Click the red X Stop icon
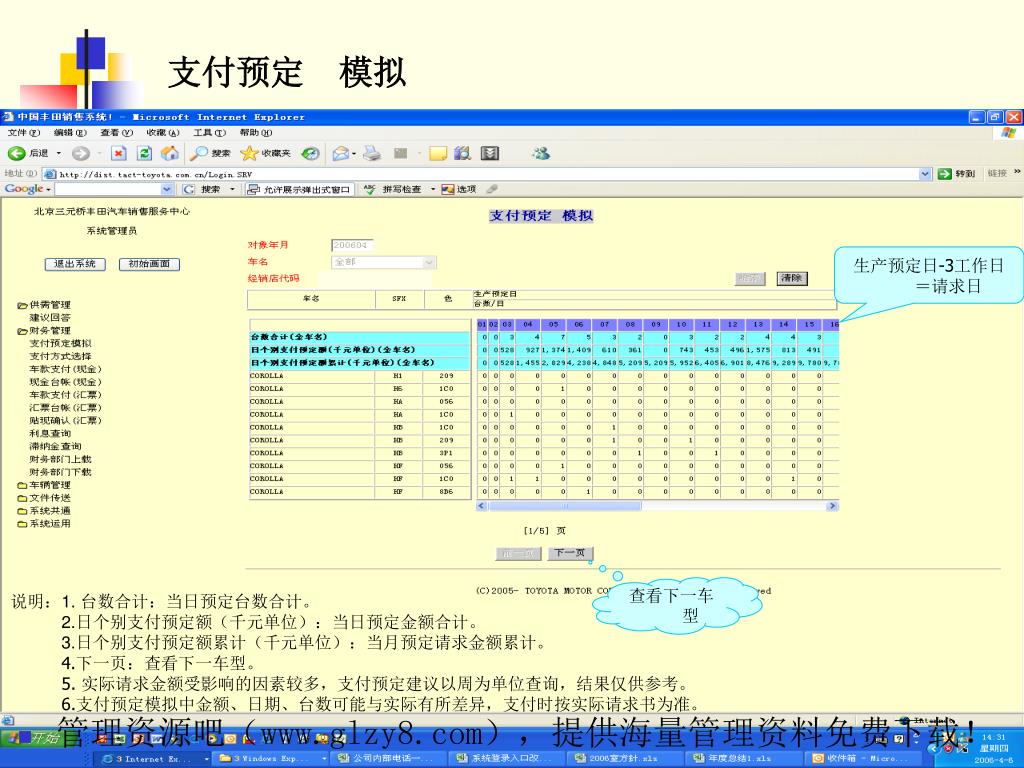Image resolution: width=1024 pixels, height=768 pixels. [x=118, y=153]
